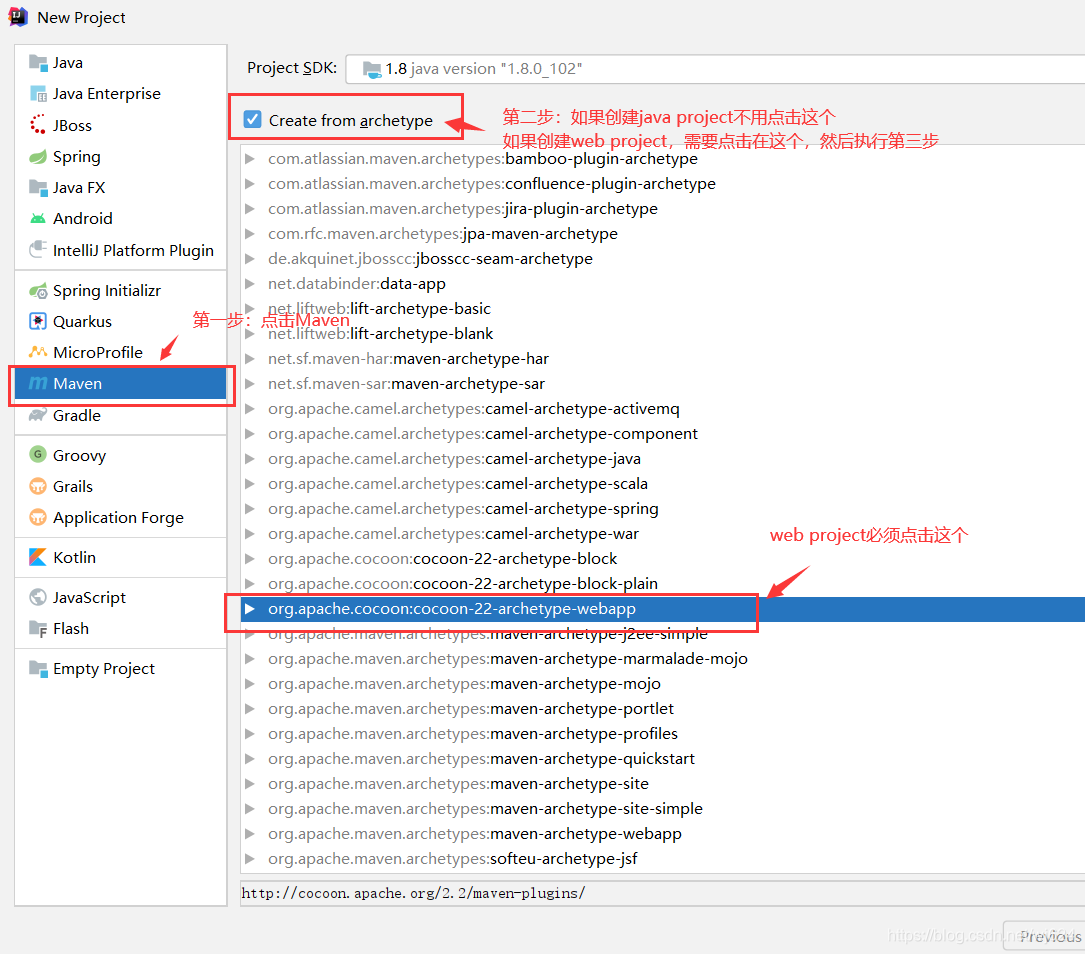1085x954 pixels.
Task: Uncheck Create from archetype checkbox
Action: click(x=253, y=120)
